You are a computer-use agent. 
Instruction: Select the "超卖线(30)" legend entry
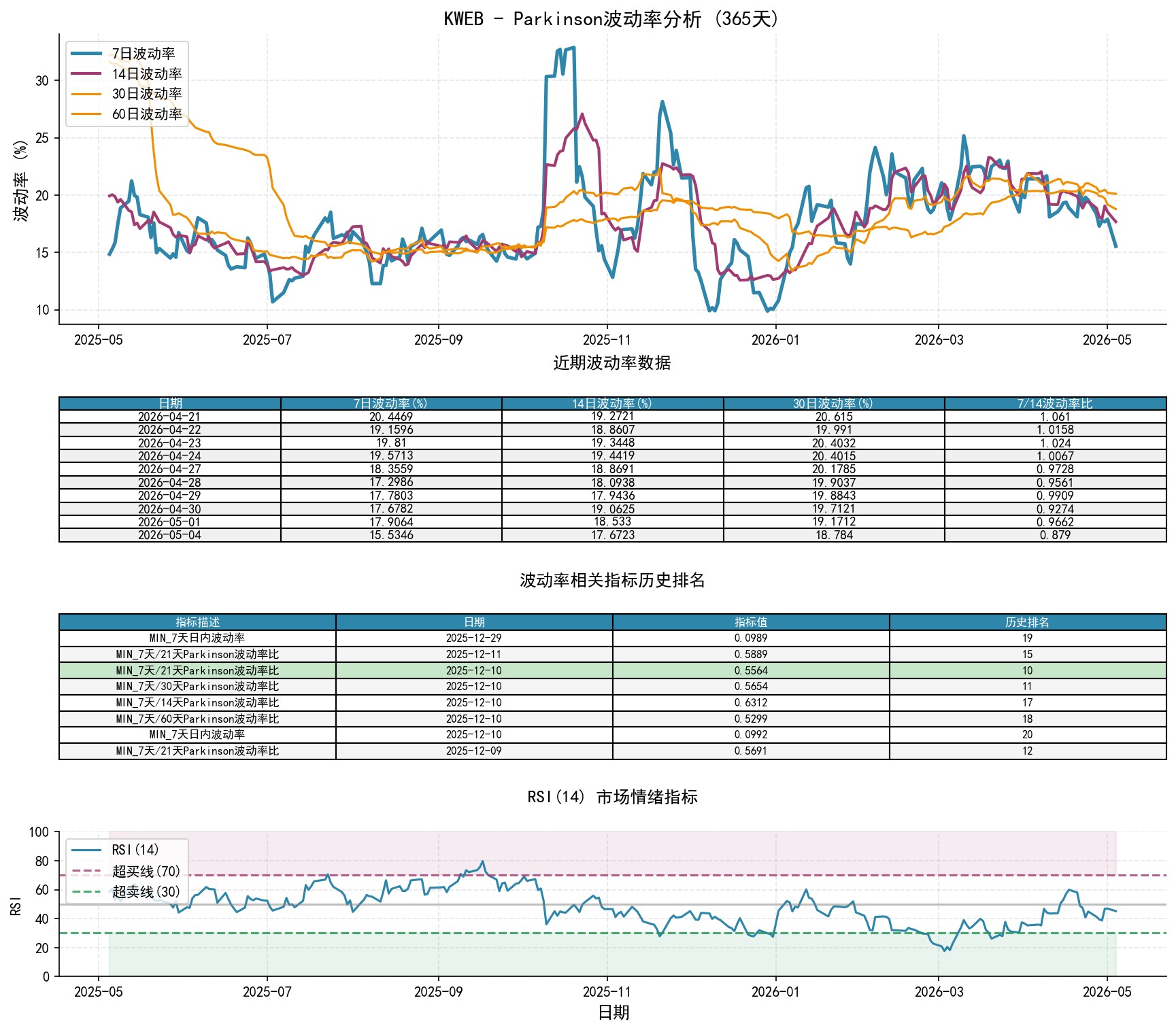(x=127, y=891)
